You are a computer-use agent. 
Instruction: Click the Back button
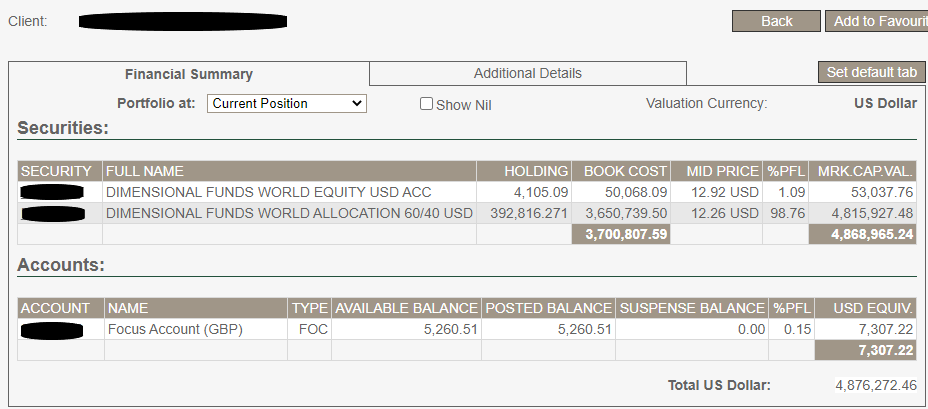coord(776,21)
